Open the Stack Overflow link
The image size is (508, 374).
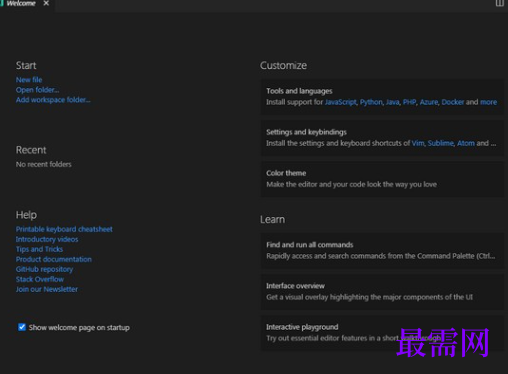tap(40, 279)
